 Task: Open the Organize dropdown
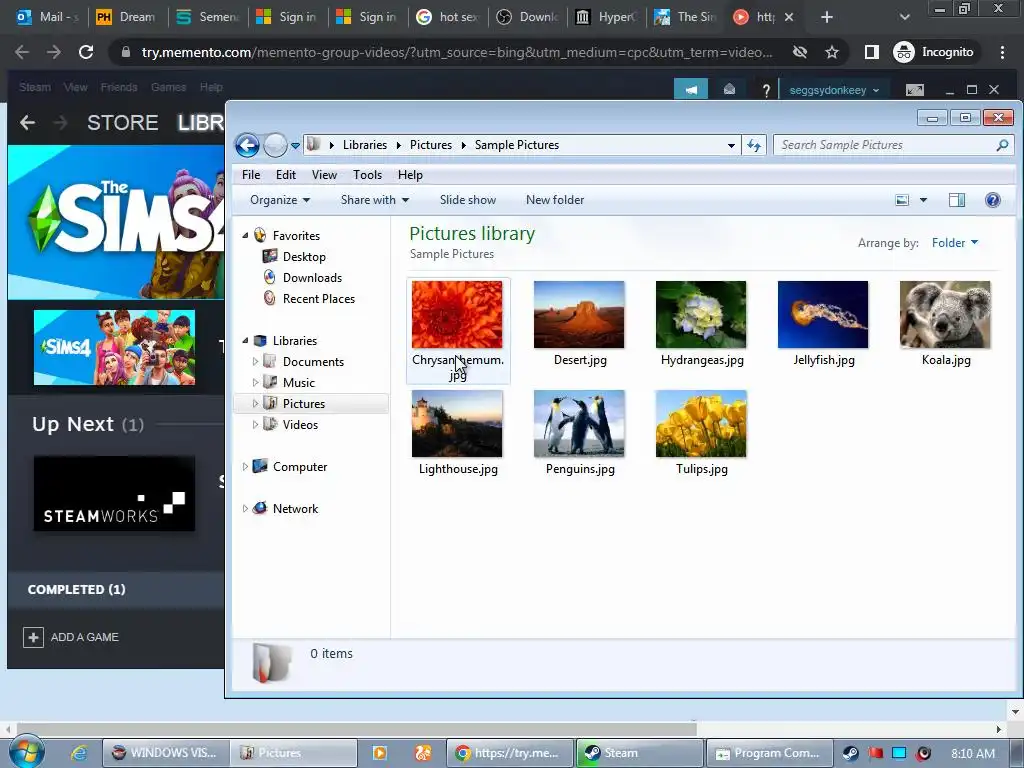tap(280, 200)
